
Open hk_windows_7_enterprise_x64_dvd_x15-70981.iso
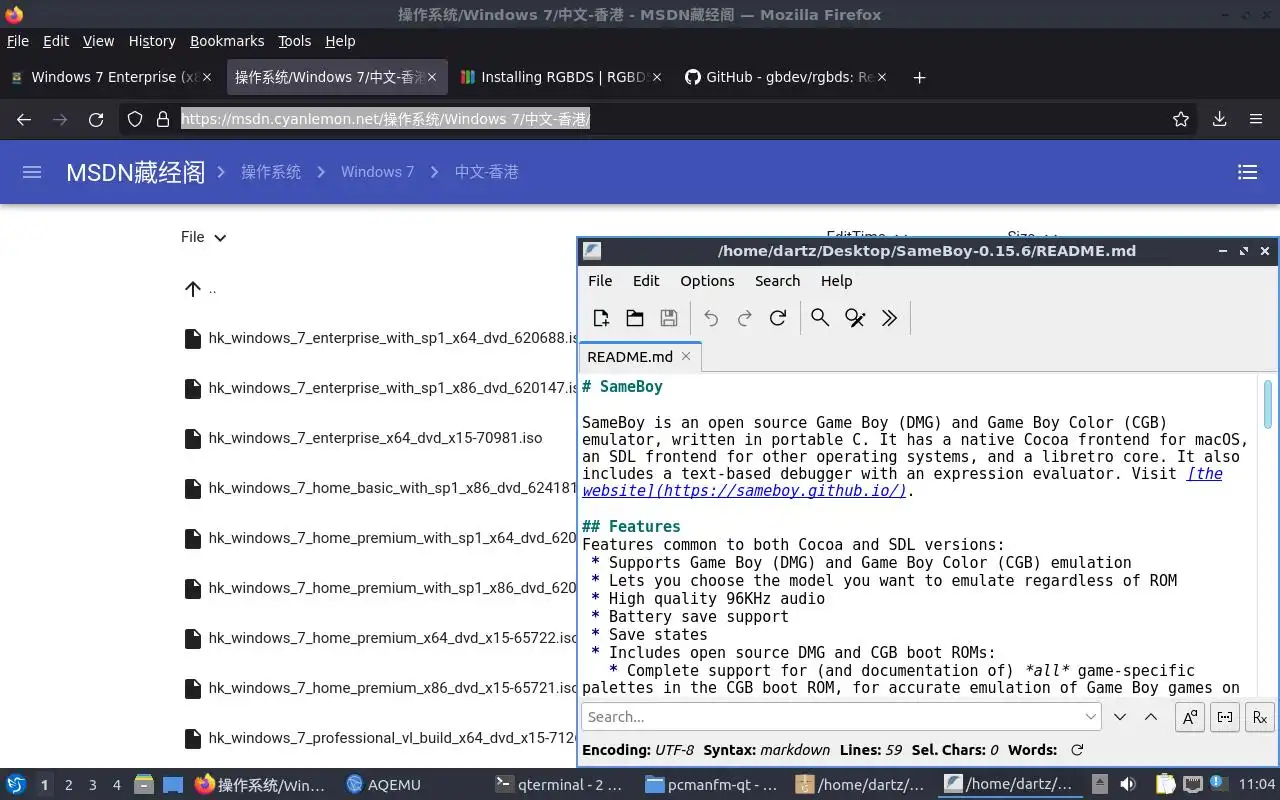tap(363, 438)
